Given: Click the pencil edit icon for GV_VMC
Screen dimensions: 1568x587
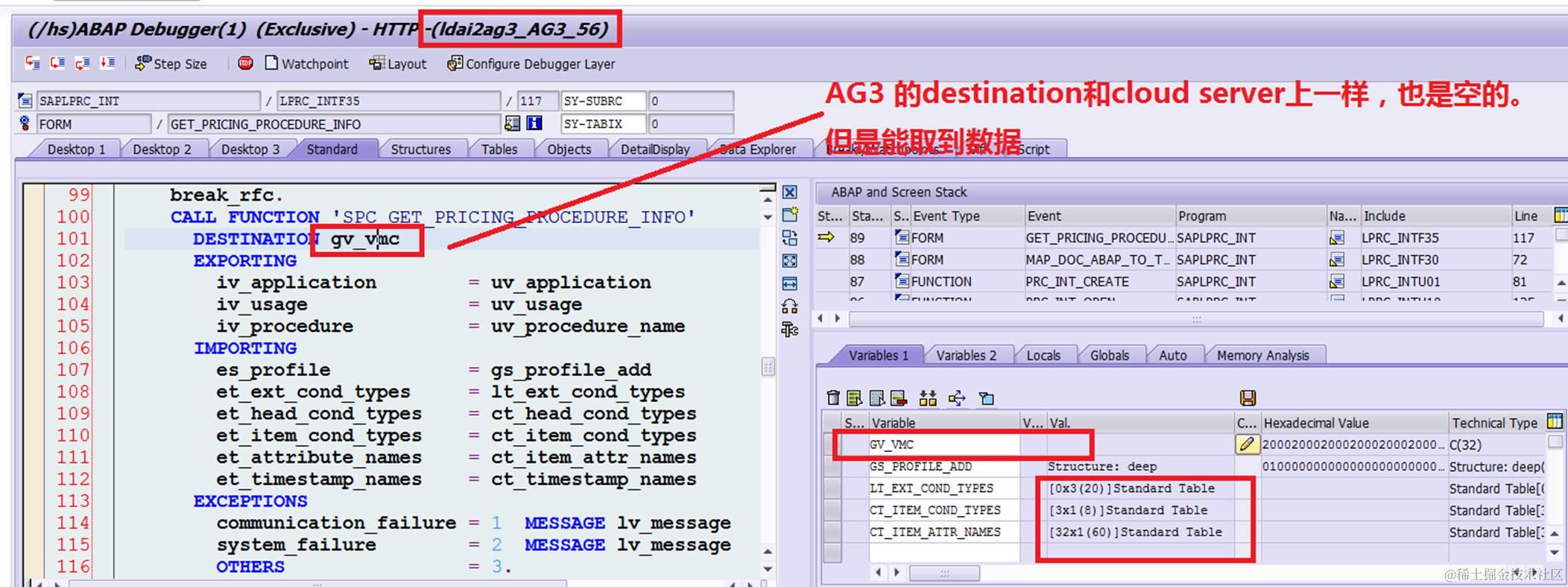Looking at the screenshot, I should tap(1246, 445).
